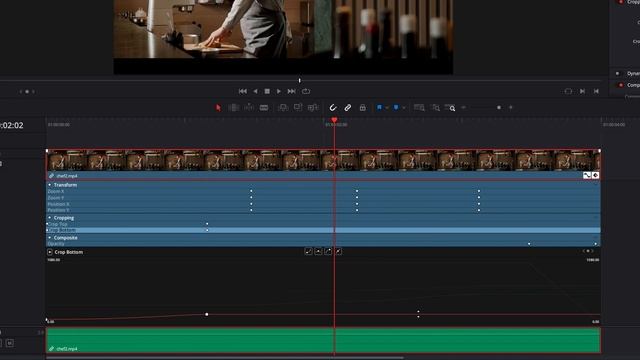Viewport: 640px width, 360px height.
Task: Click the minus zoom out button
Action: (x=464, y=108)
